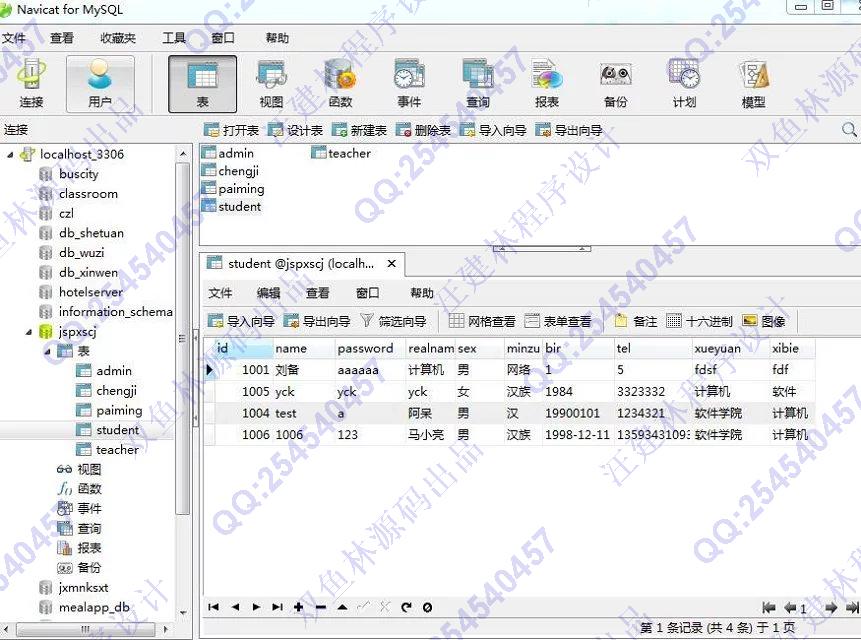Click the refresh records icon
861x640 pixels.
406,607
